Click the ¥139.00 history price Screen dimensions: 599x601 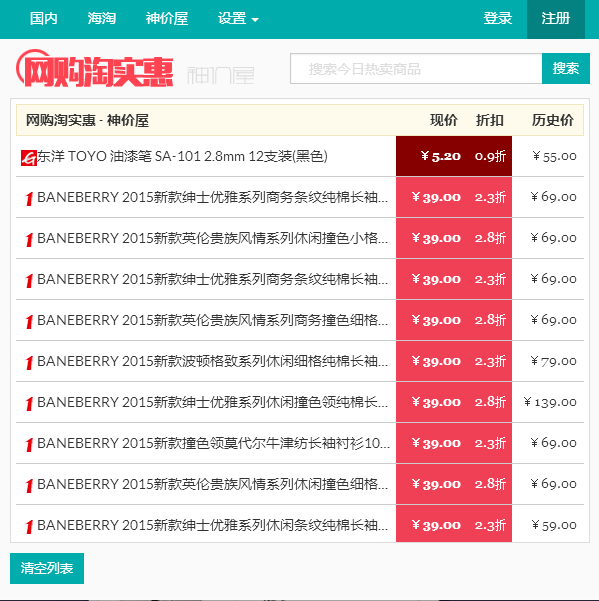point(550,402)
